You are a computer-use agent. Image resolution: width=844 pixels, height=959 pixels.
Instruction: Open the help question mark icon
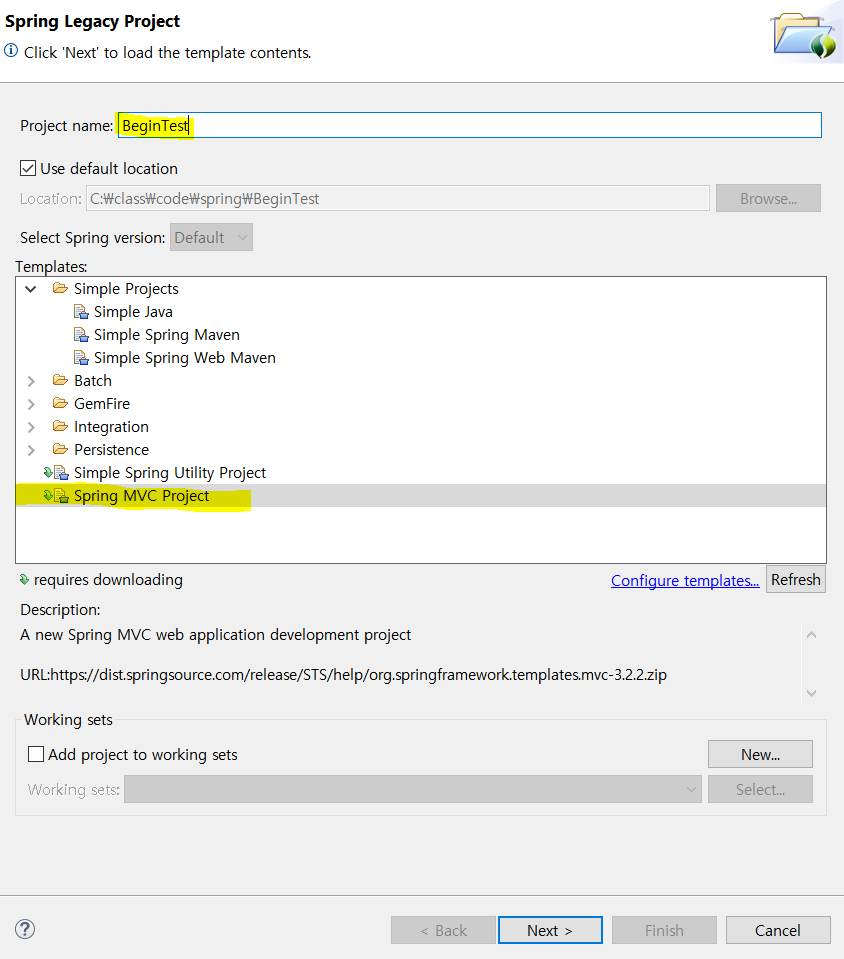tap(25, 930)
